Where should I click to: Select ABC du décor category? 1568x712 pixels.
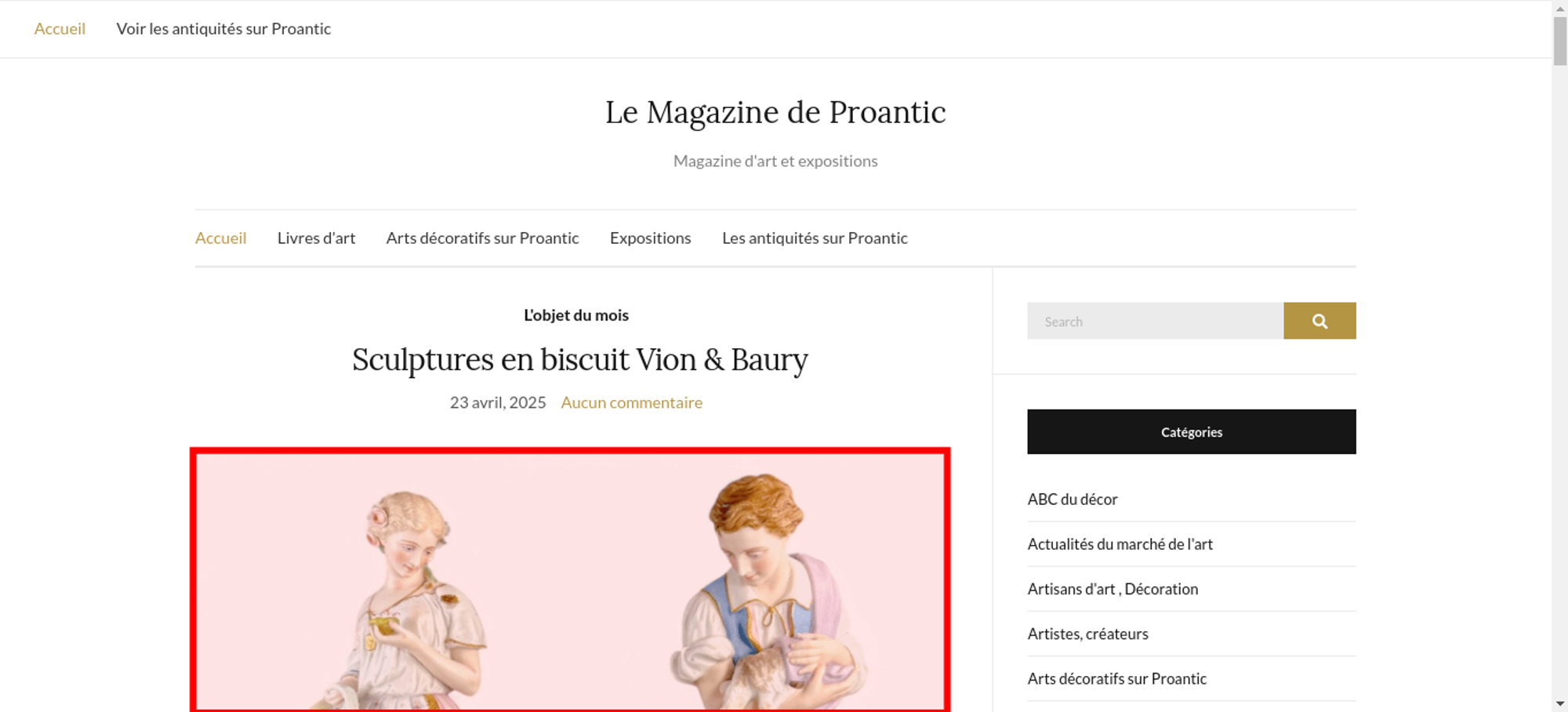click(1072, 499)
